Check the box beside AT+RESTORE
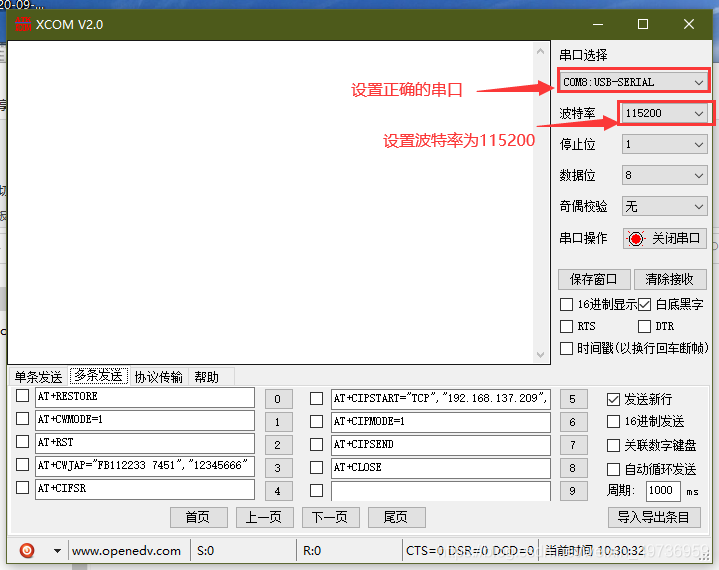Image resolution: width=719 pixels, height=570 pixels. pyautogui.click(x=22, y=396)
